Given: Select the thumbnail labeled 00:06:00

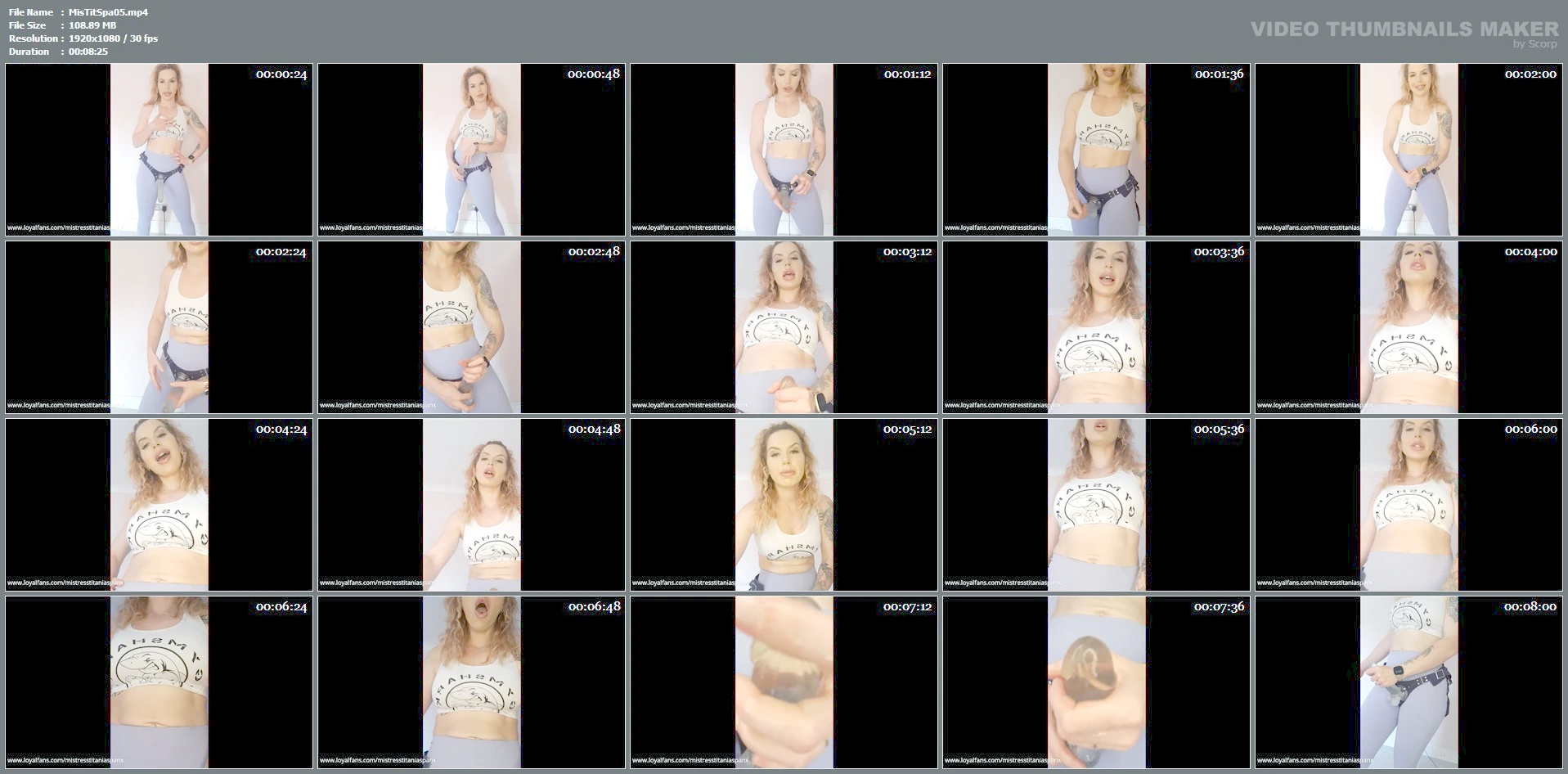Looking at the screenshot, I should click(1409, 505).
